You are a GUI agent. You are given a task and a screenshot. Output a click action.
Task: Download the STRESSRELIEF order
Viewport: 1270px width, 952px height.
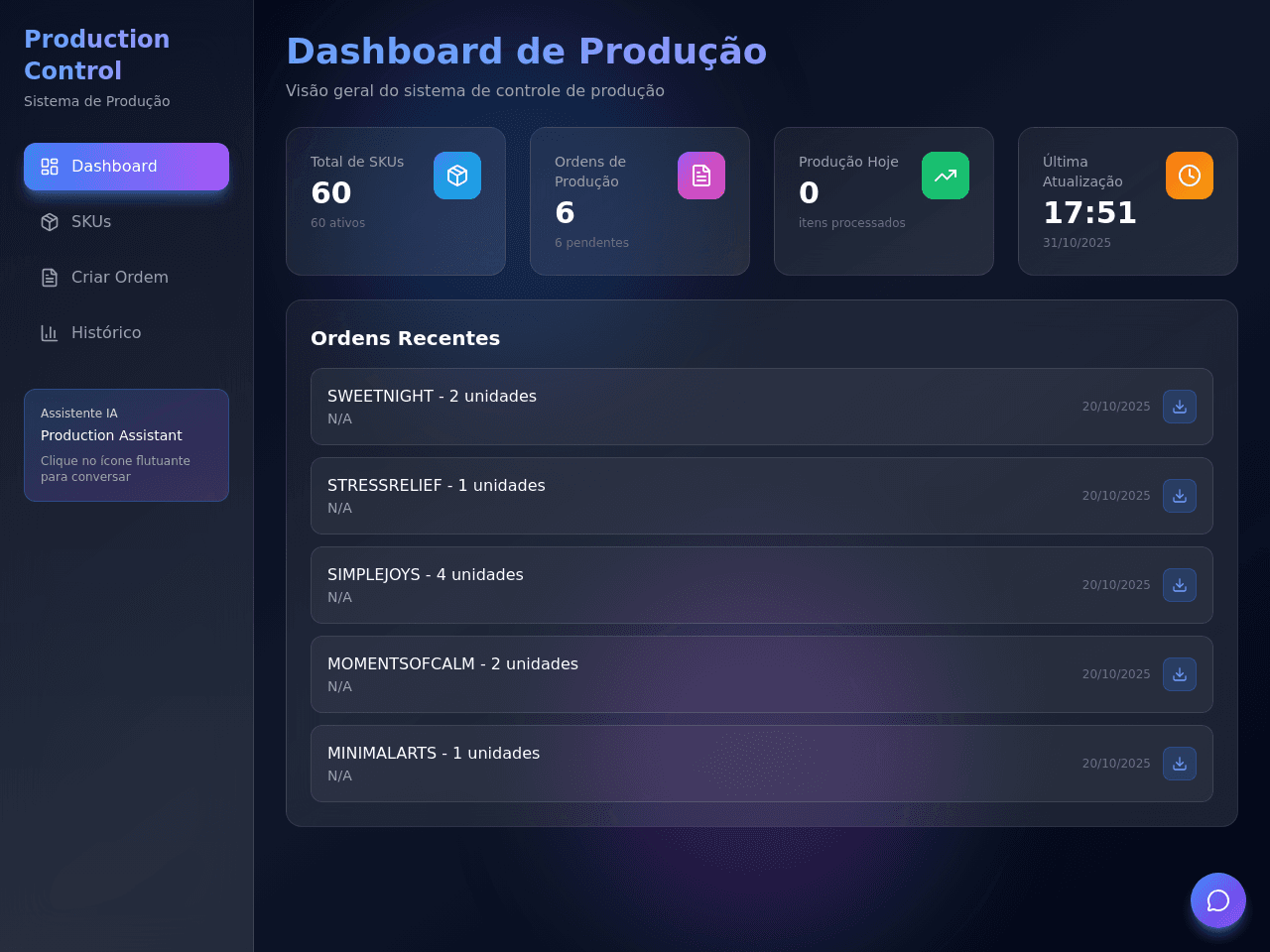(x=1180, y=496)
